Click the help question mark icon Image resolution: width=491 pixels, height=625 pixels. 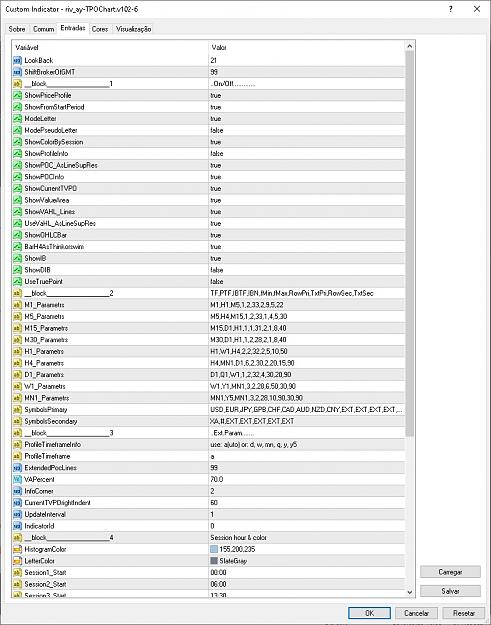click(450, 9)
